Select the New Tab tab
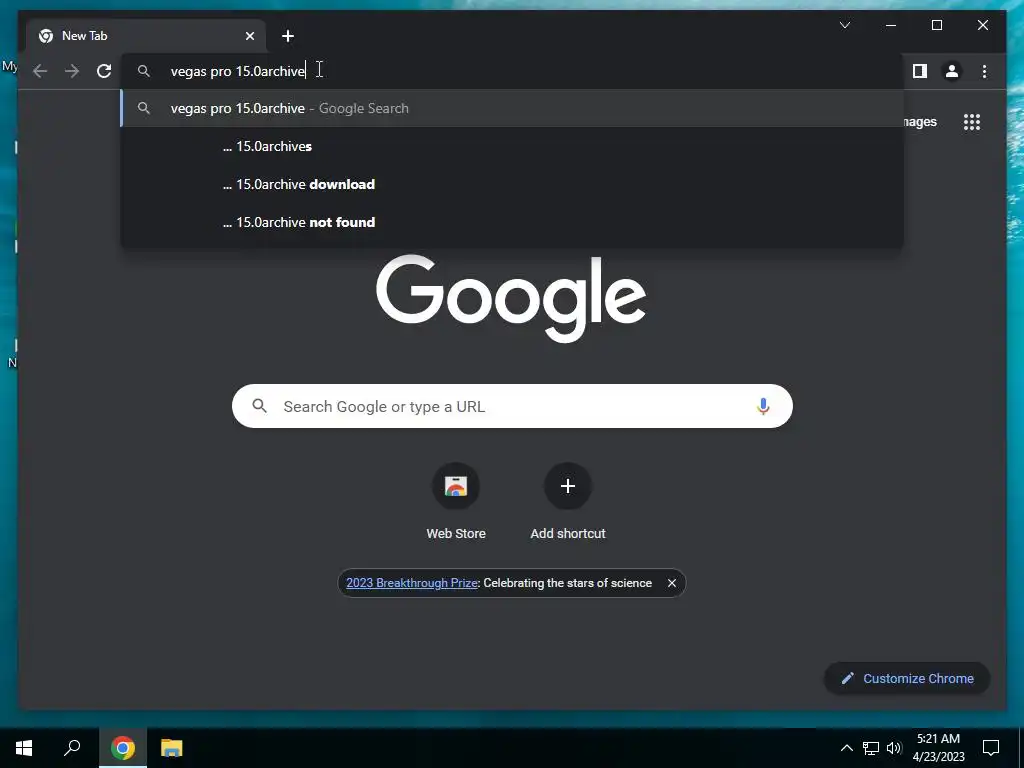Image resolution: width=1024 pixels, height=768 pixels. point(147,36)
